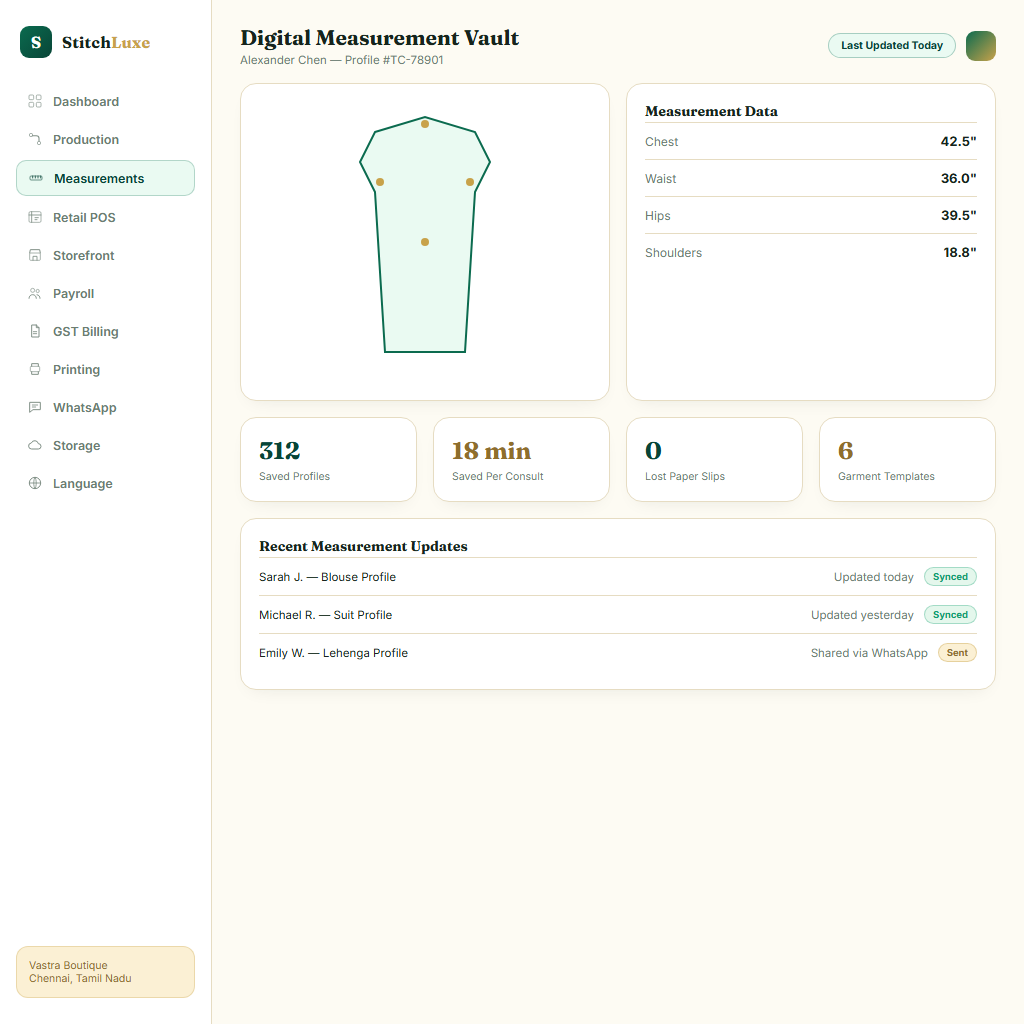Select Measurements in the sidebar
Viewport: 1024px width, 1024px height.
pos(106,178)
